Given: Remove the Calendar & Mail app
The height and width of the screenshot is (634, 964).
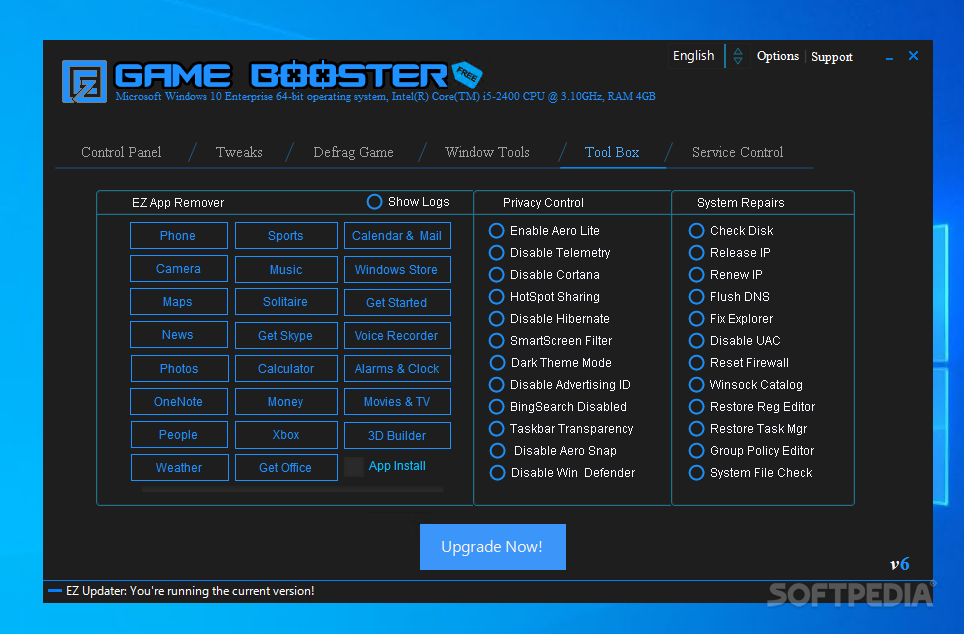Looking at the screenshot, I should coord(397,236).
